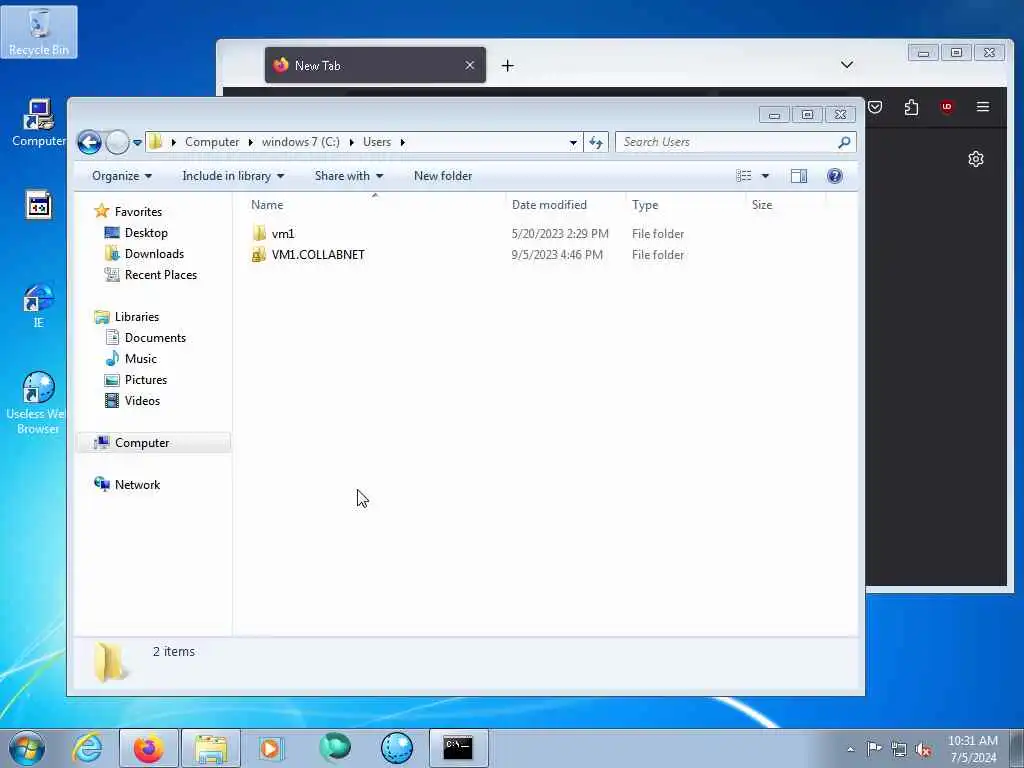Select Computer in navigation pane

coord(142,443)
